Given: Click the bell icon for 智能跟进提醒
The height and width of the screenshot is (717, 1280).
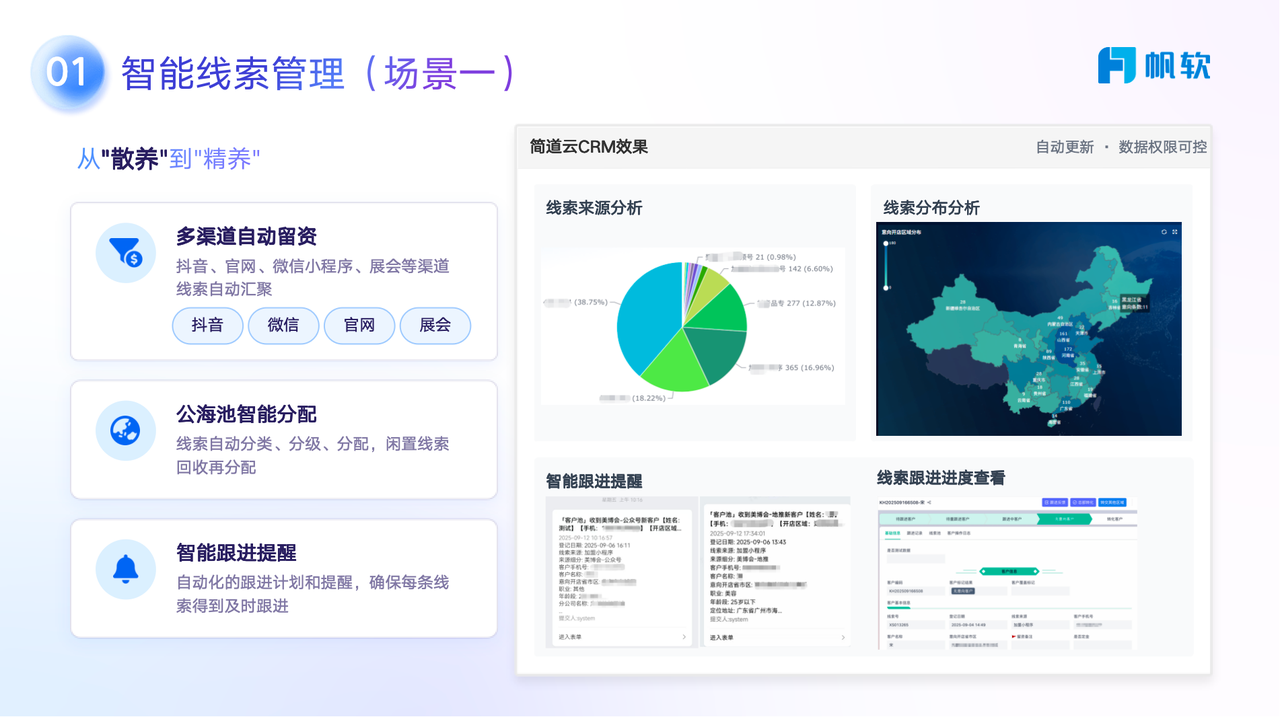Looking at the screenshot, I should (126, 569).
